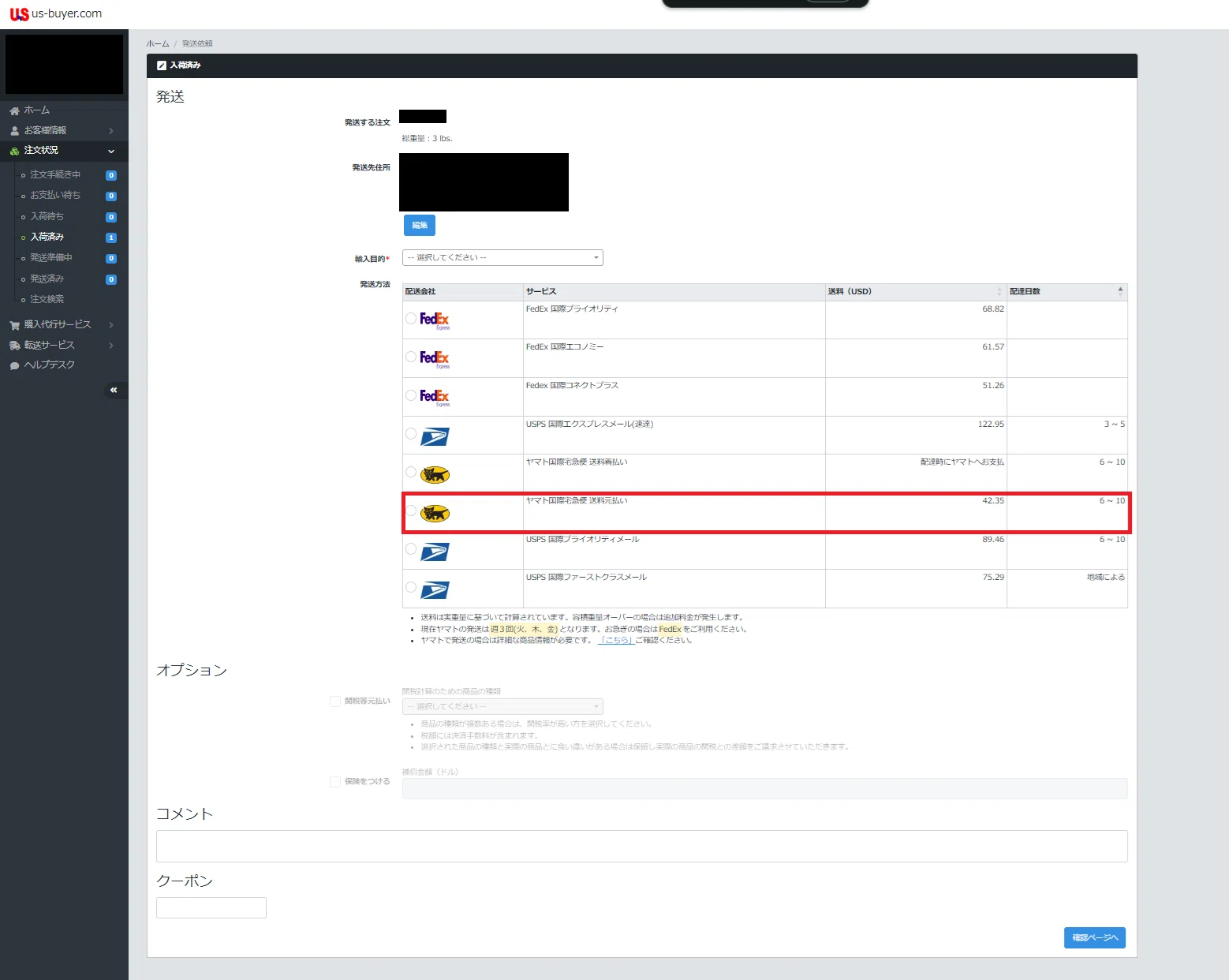This screenshot has height=980, width=1229.
Task: Select ヤマト国際宅急便 送料着払い radio button
Action: coord(411,472)
